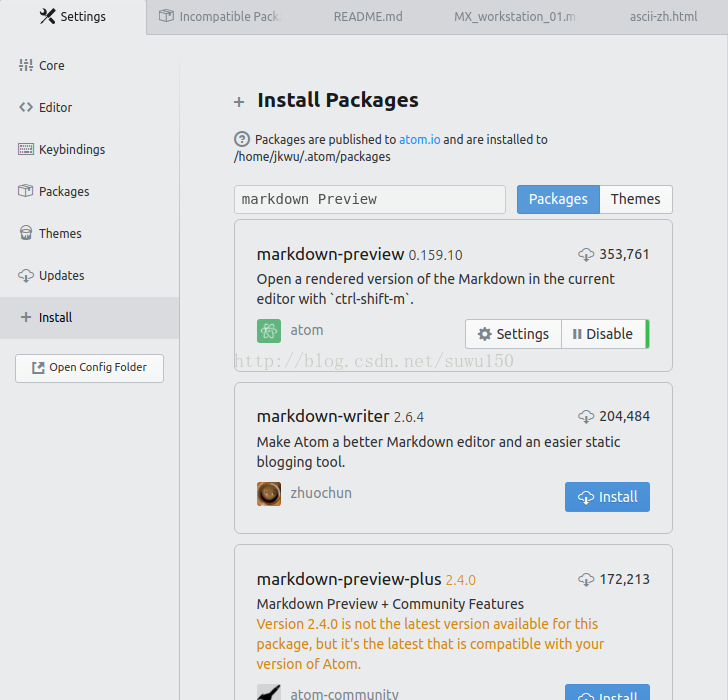Click the 172,213 download count text

click(624, 579)
